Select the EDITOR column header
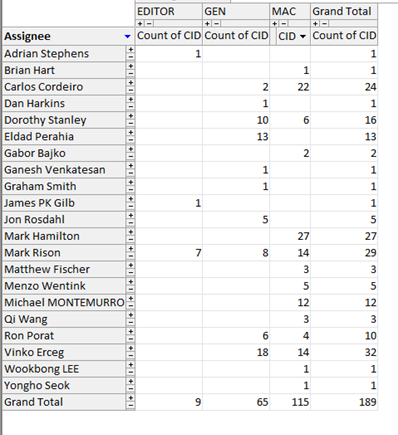398x435 pixels. 169,12
